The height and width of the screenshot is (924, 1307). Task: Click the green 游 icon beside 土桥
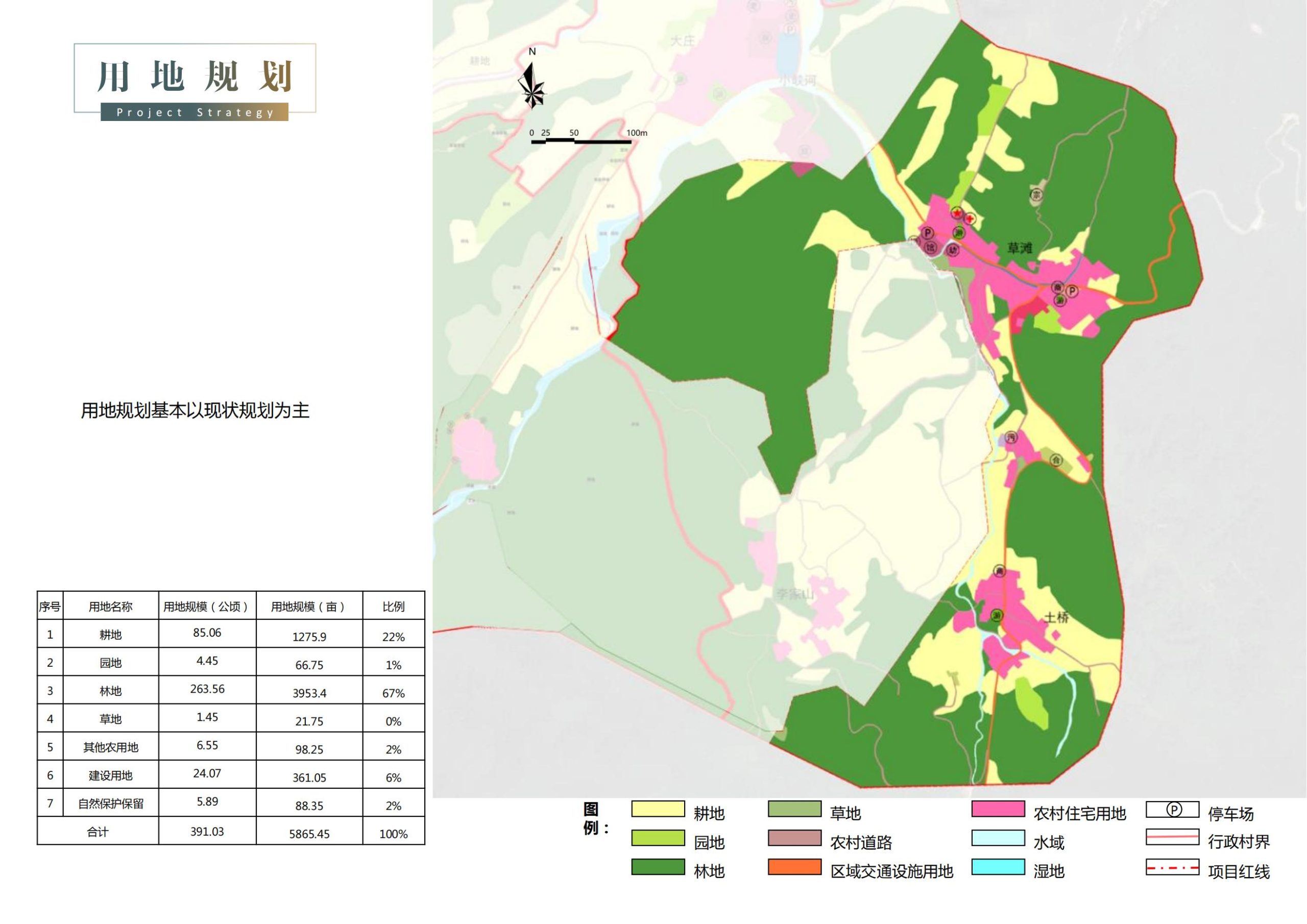click(997, 616)
